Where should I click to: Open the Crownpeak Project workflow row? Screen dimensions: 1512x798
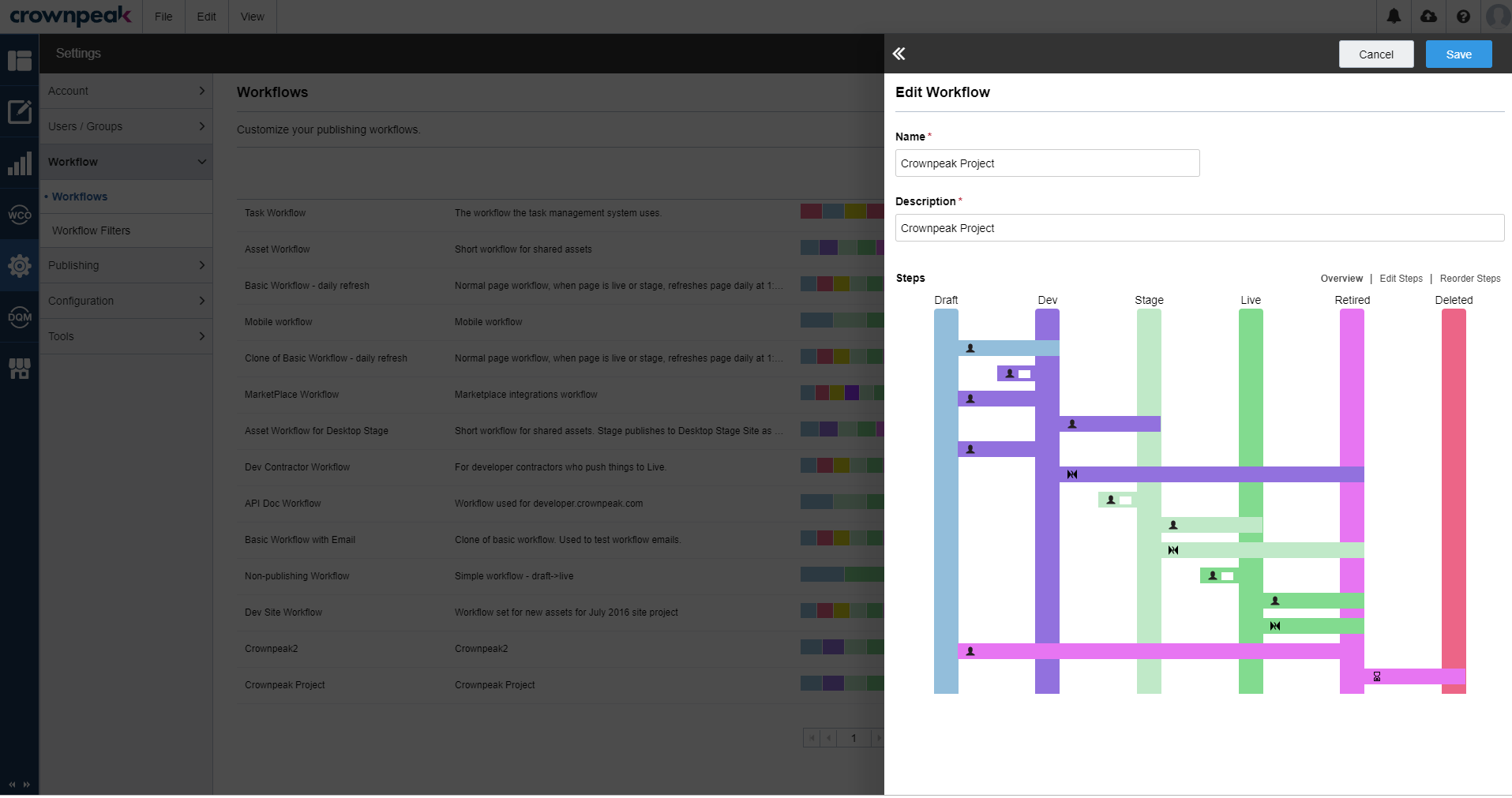pyautogui.click(x=561, y=685)
